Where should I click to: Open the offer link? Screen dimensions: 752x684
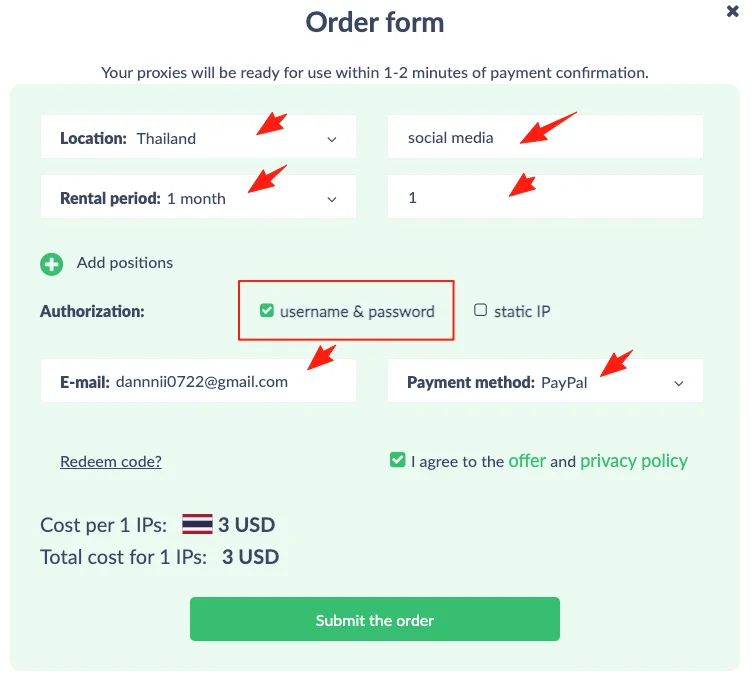(527, 461)
